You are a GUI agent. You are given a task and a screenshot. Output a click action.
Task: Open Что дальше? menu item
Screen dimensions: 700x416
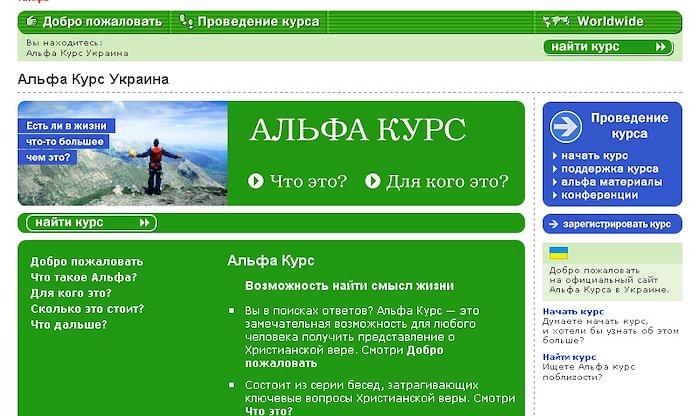69,324
